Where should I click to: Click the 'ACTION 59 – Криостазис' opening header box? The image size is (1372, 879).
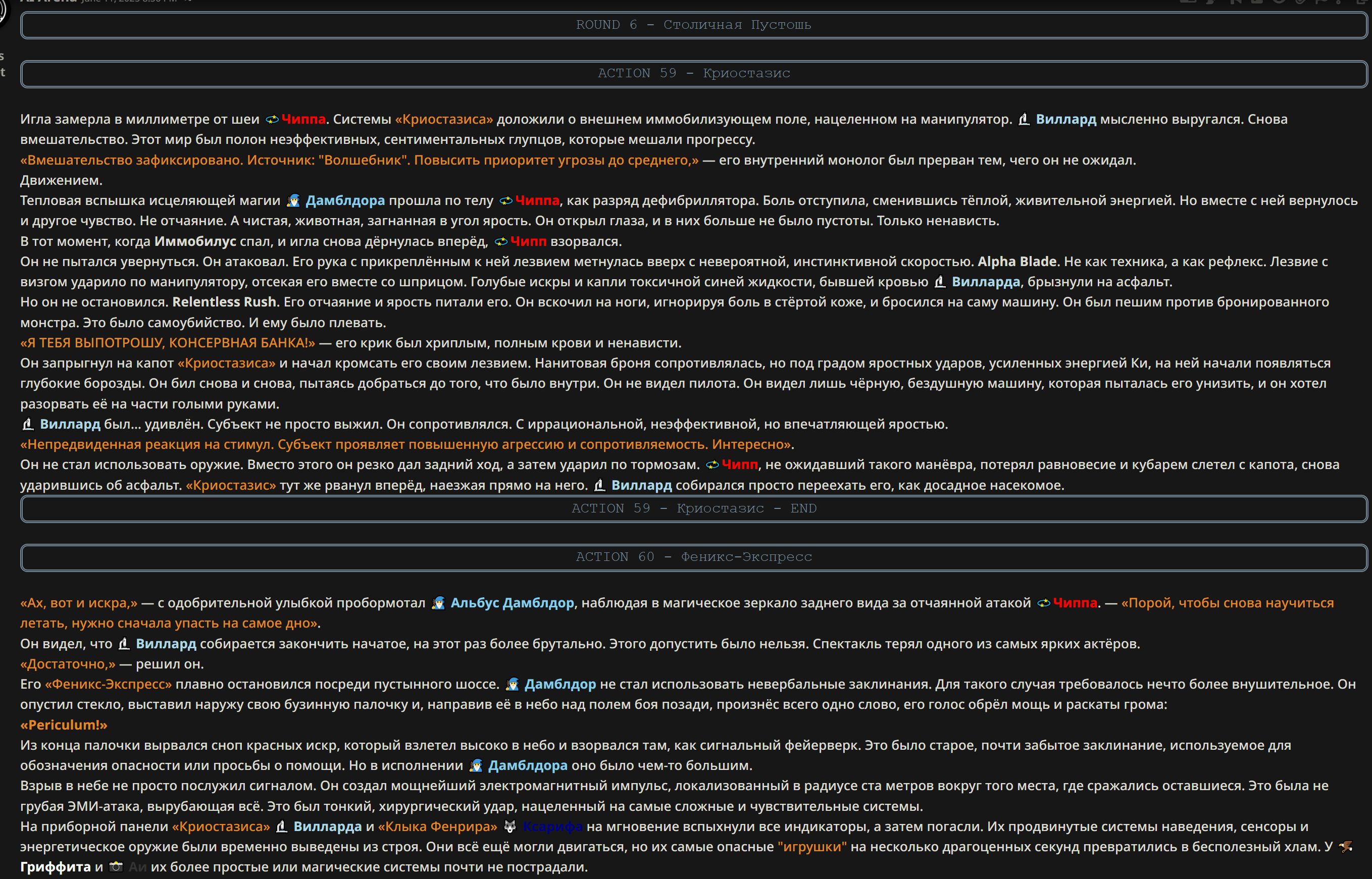coord(693,74)
